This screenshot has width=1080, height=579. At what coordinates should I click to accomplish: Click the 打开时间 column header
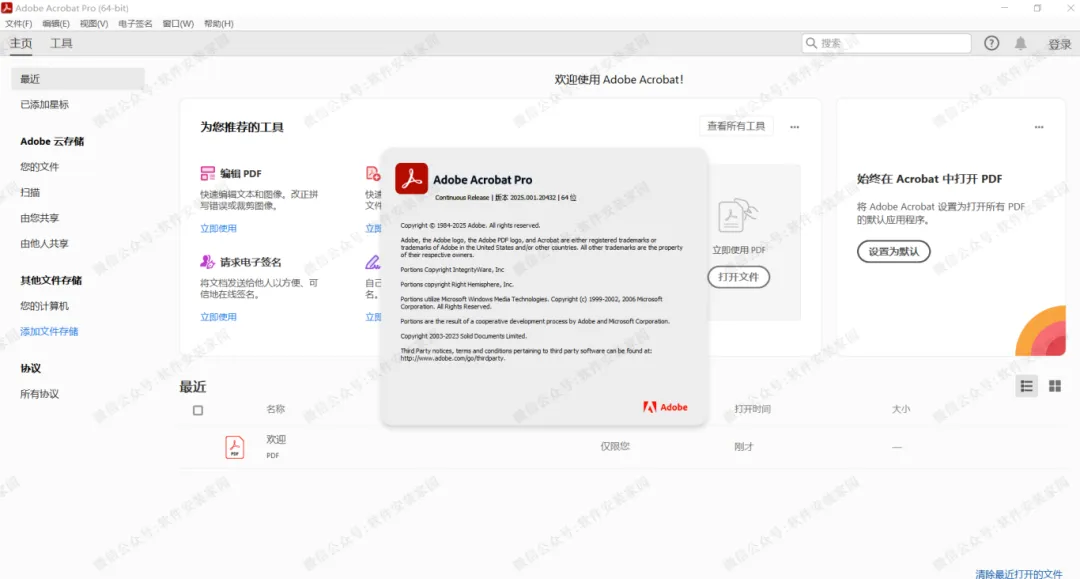[752, 409]
